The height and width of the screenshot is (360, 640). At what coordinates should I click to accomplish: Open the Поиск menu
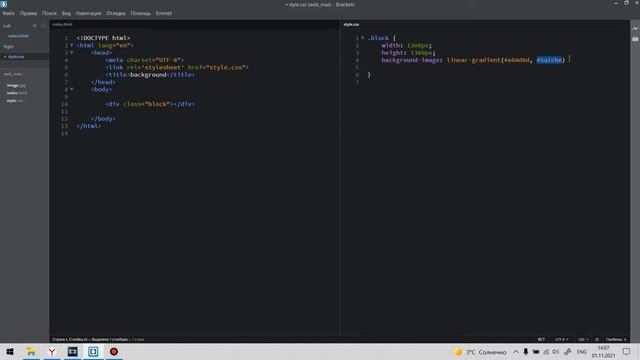tap(49, 13)
